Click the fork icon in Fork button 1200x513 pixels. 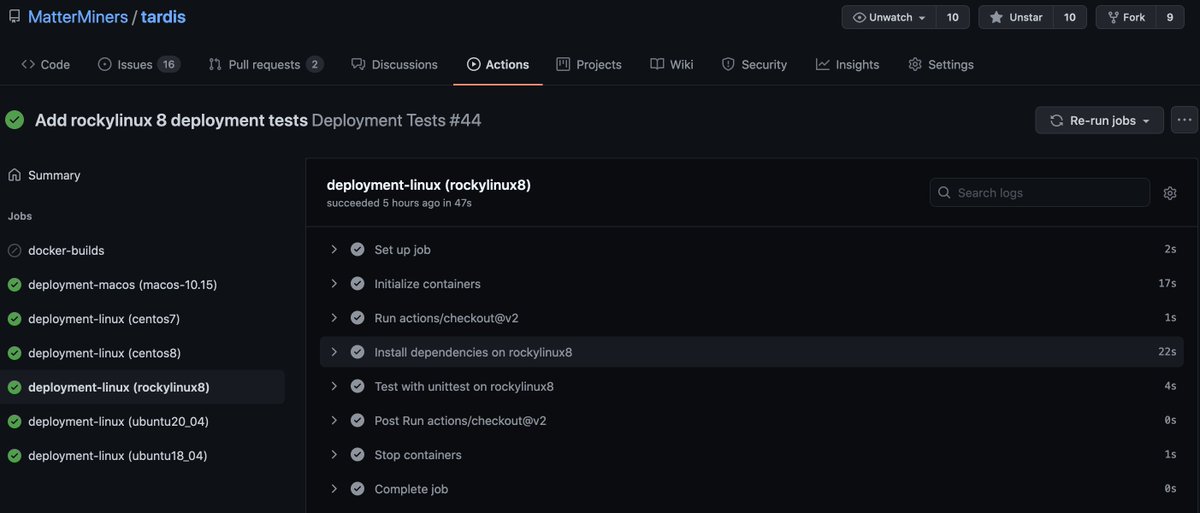[x=1113, y=17]
